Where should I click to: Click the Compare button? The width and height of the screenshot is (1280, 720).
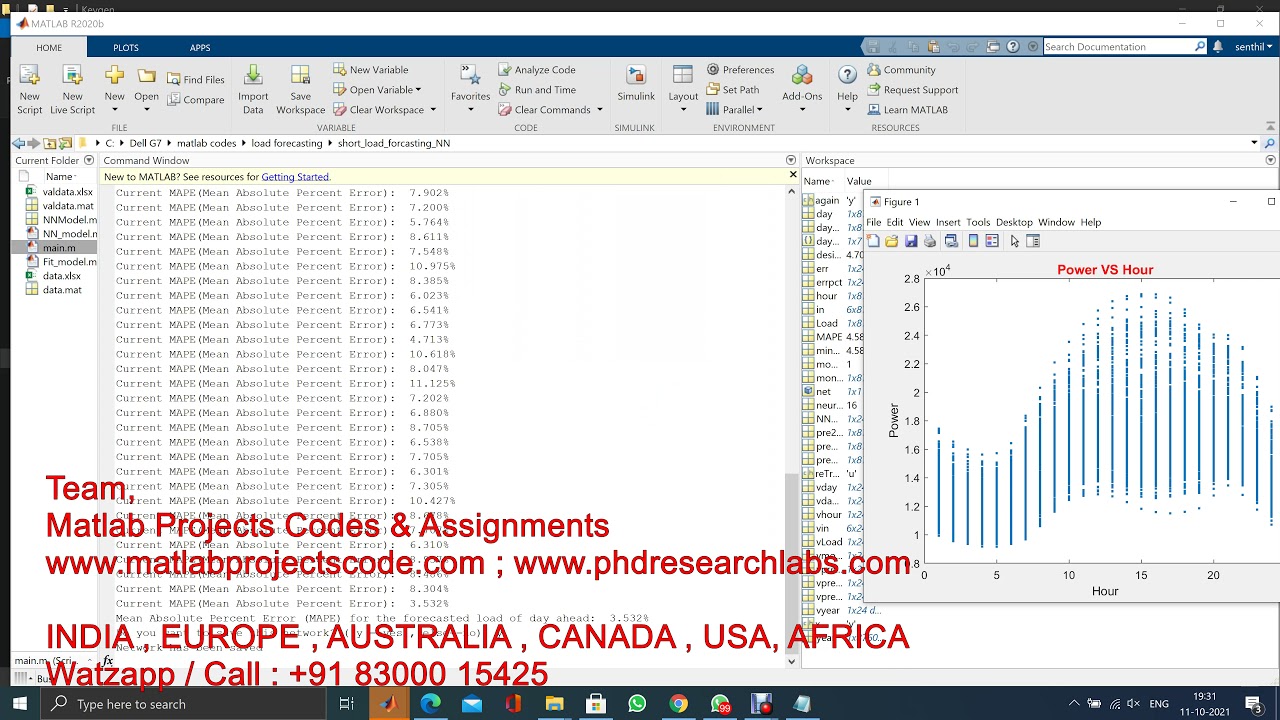(x=195, y=100)
